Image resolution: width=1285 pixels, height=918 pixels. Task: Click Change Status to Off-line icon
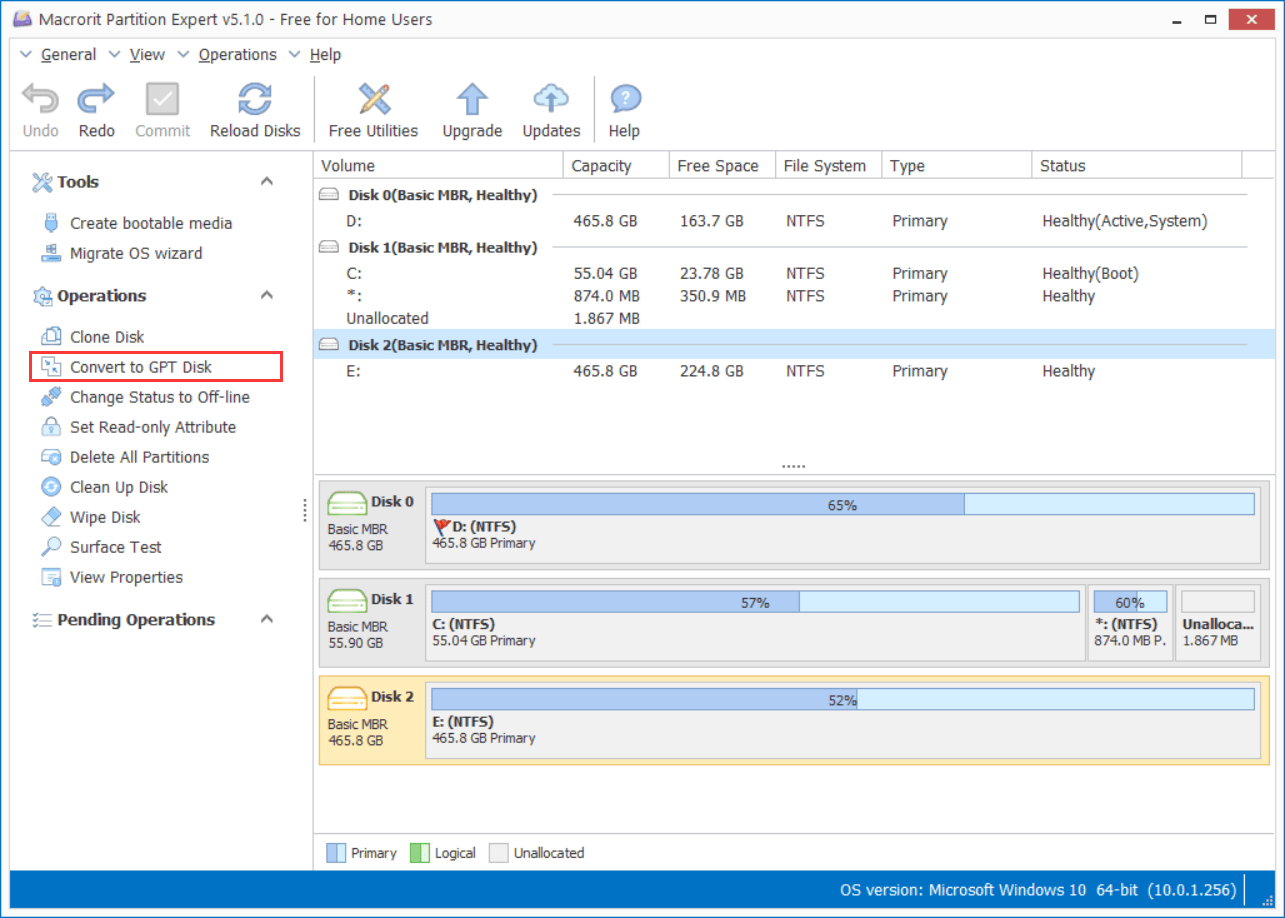(x=51, y=397)
